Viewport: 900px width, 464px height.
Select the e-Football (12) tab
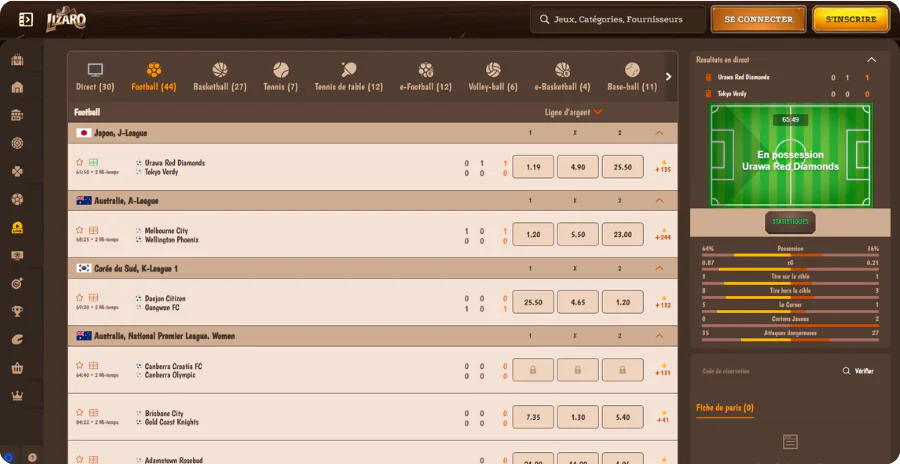click(x=425, y=78)
